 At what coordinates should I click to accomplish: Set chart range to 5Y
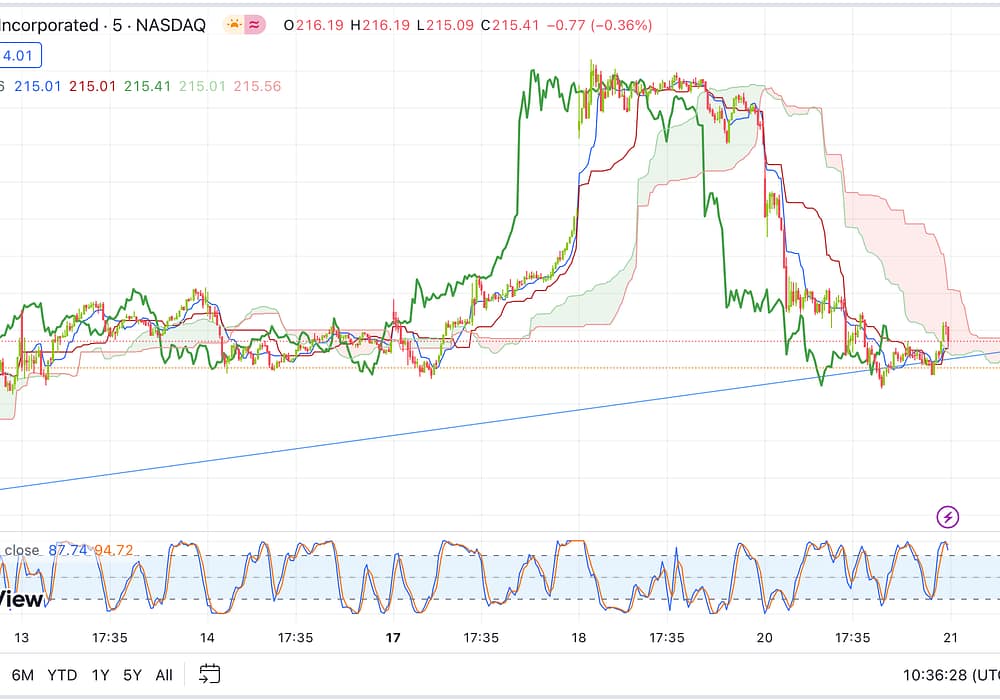click(x=132, y=675)
